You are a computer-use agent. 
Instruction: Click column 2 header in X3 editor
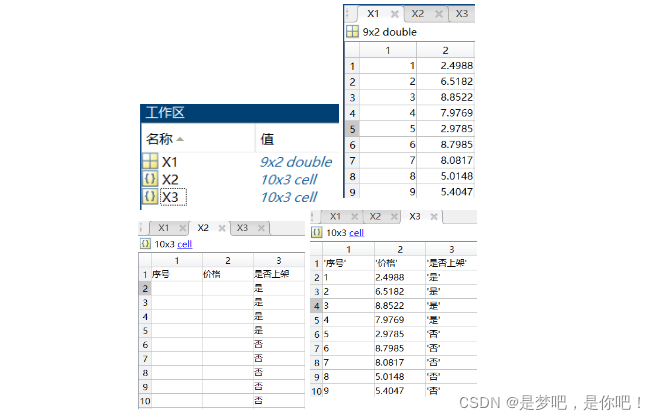click(x=400, y=249)
